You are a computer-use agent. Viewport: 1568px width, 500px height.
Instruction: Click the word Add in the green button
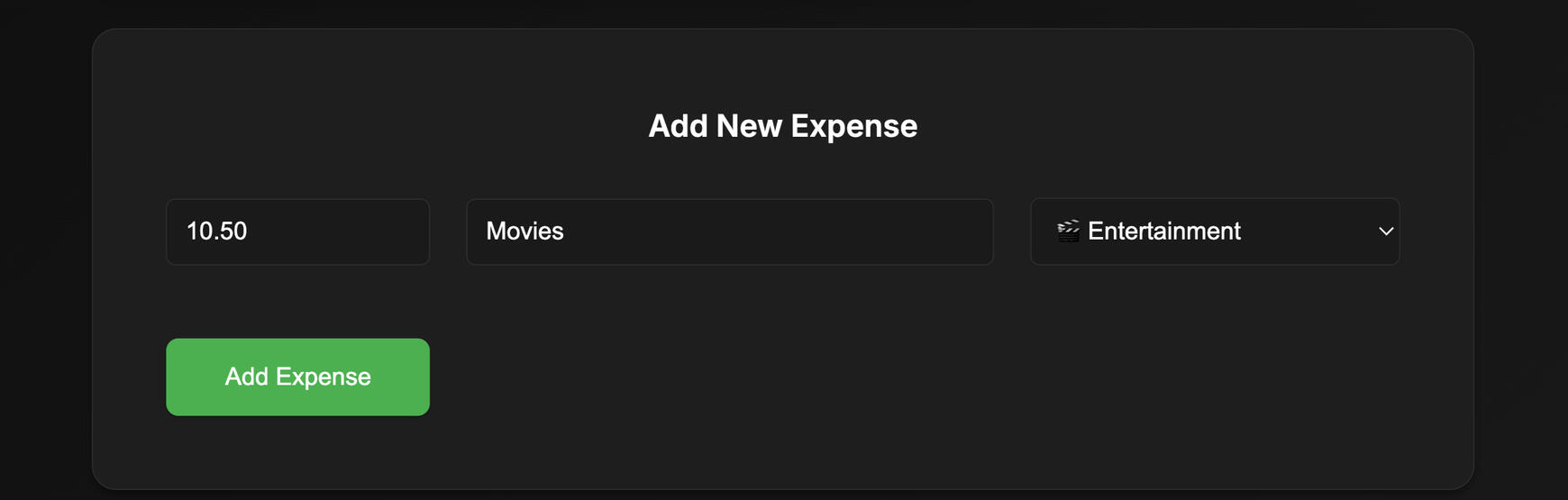coord(246,377)
